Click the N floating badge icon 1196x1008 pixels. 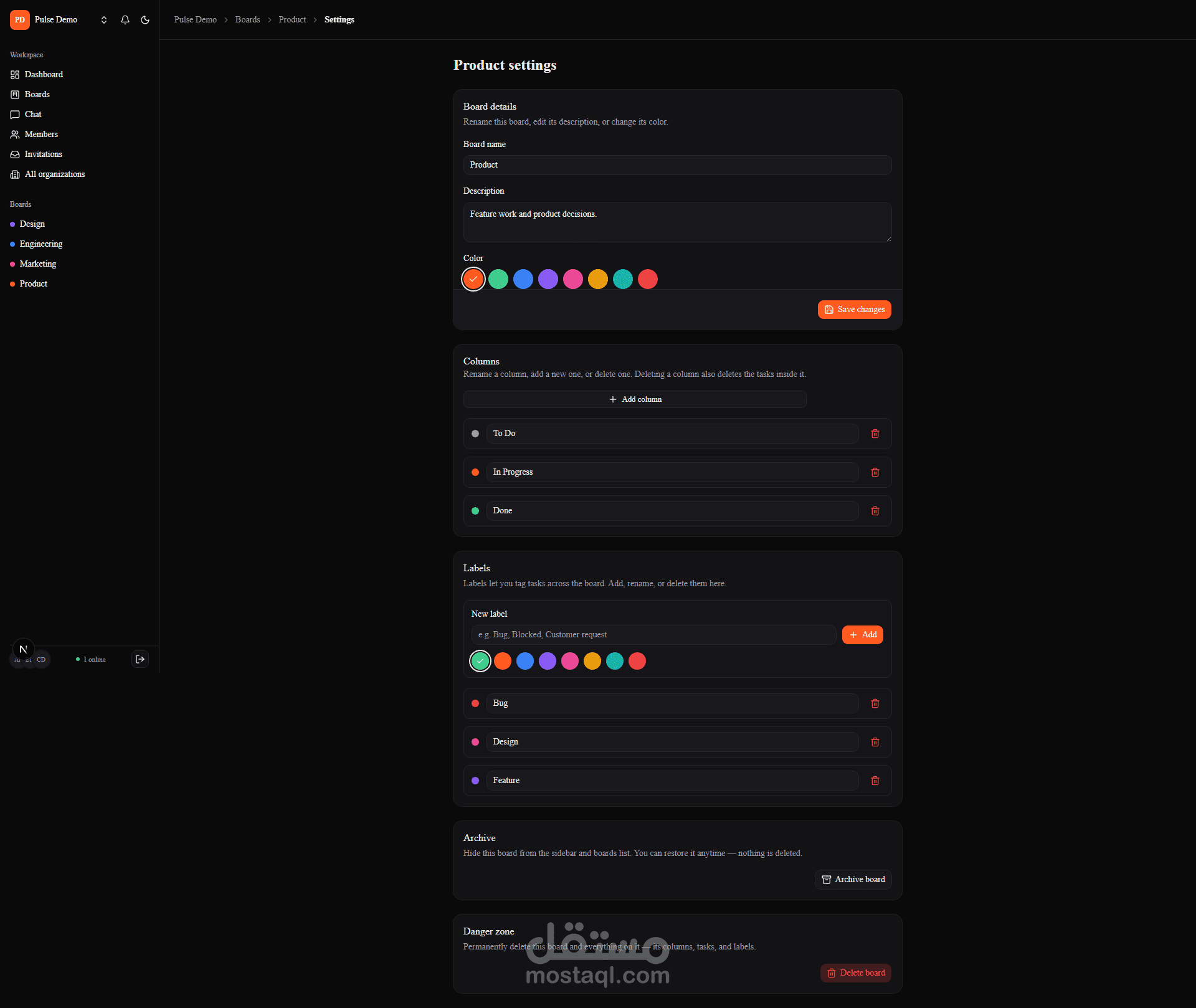pyautogui.click(x=24, y=649)
